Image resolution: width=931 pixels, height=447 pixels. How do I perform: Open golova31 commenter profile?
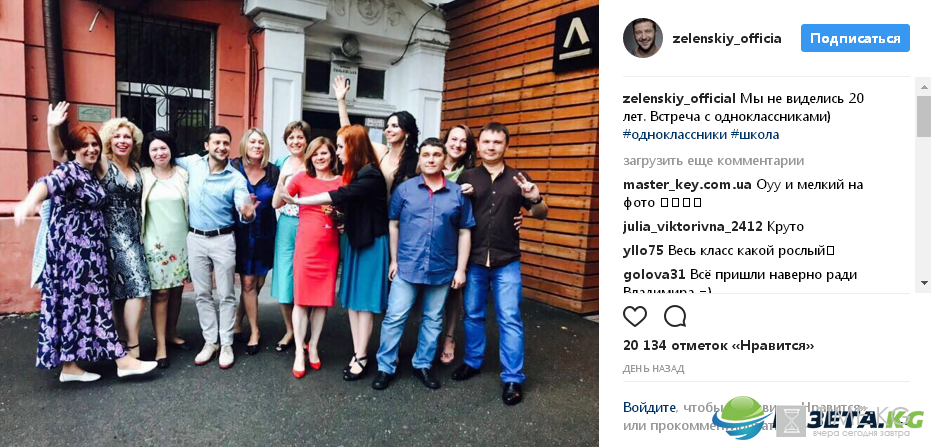coord(656,275)
